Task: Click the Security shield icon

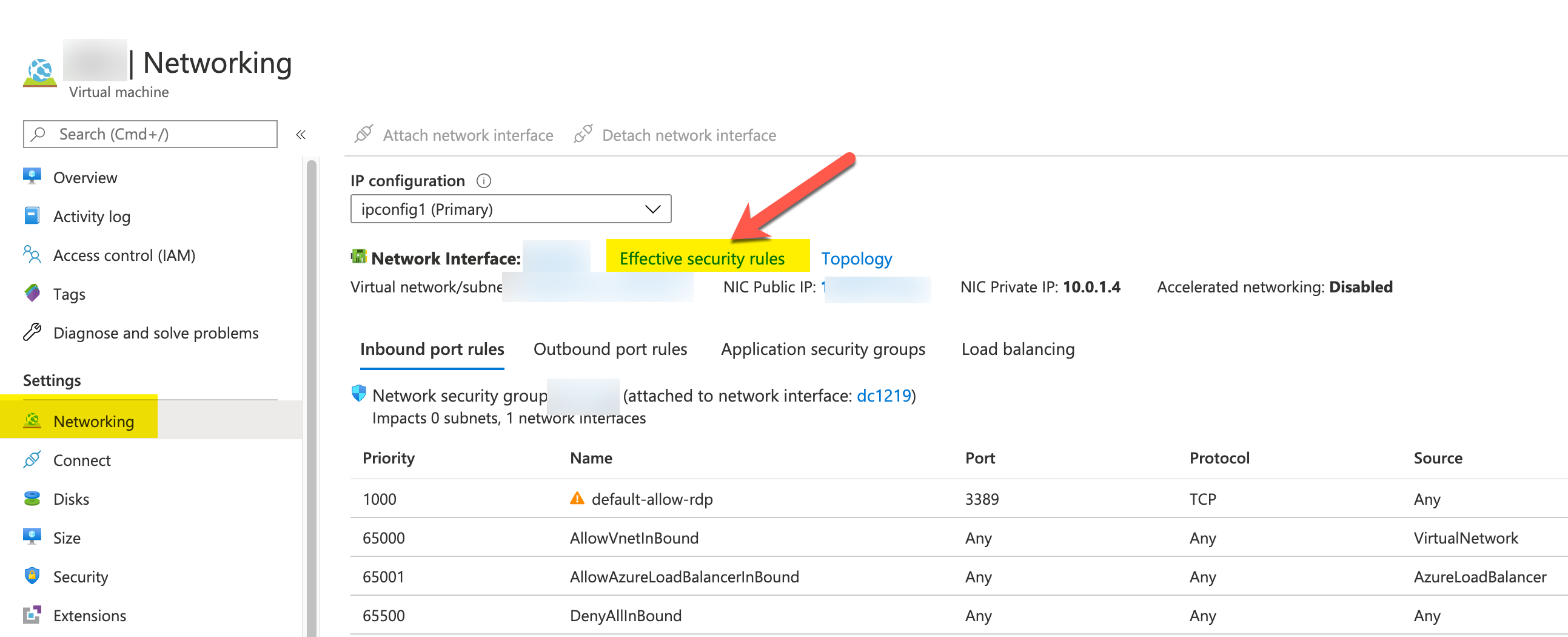Action: point(32,576)
